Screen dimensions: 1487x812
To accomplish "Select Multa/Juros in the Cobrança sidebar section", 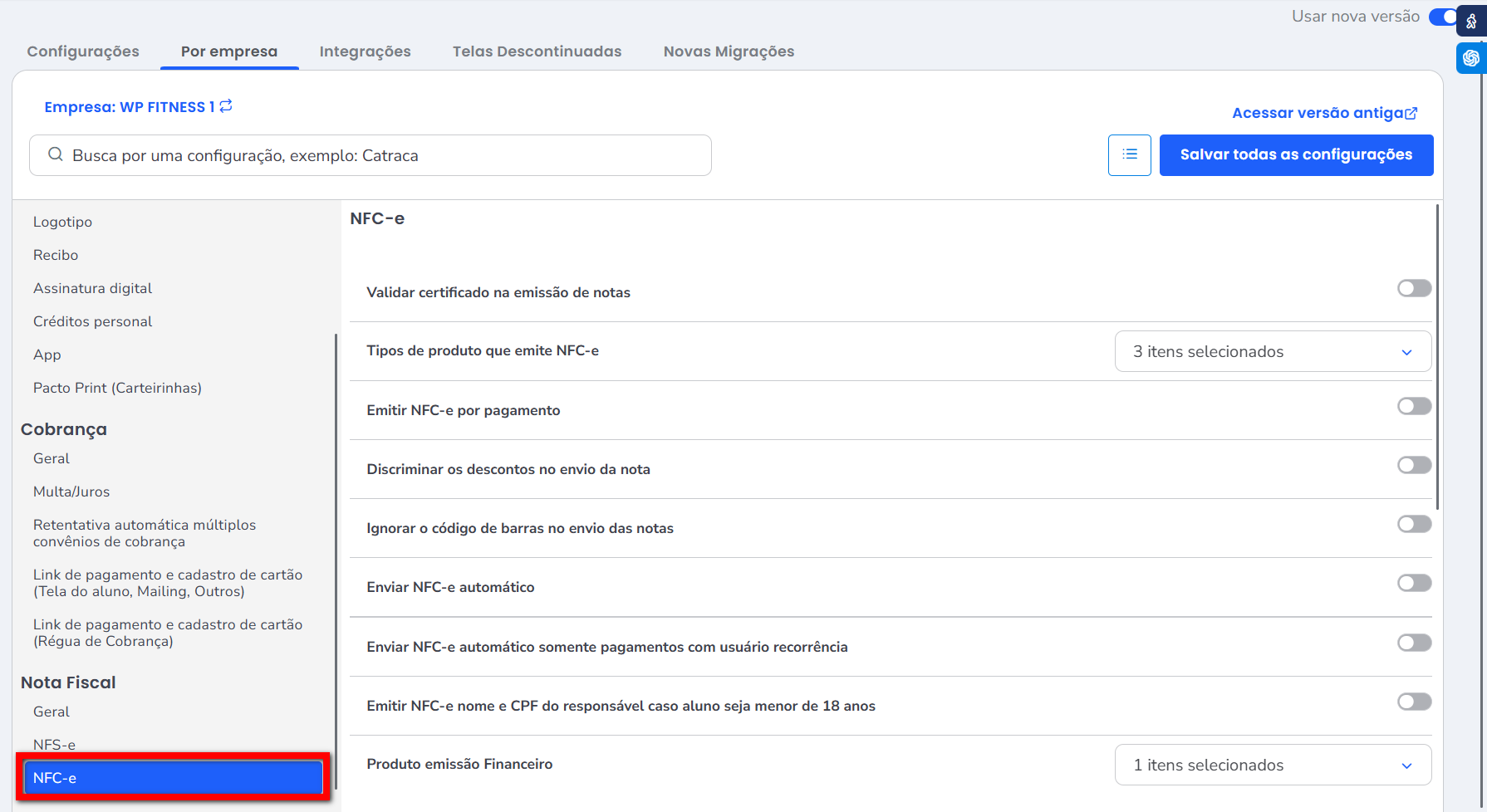I will click(x=71, y=492).
